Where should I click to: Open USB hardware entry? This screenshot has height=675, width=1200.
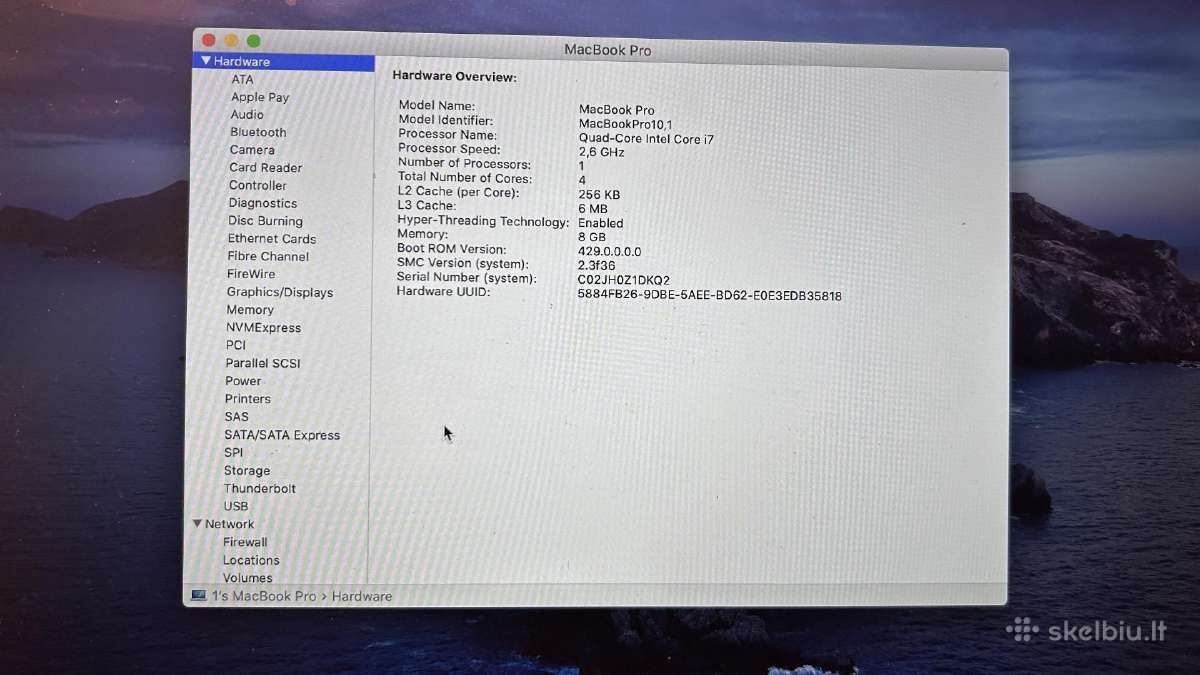(236, 506)
